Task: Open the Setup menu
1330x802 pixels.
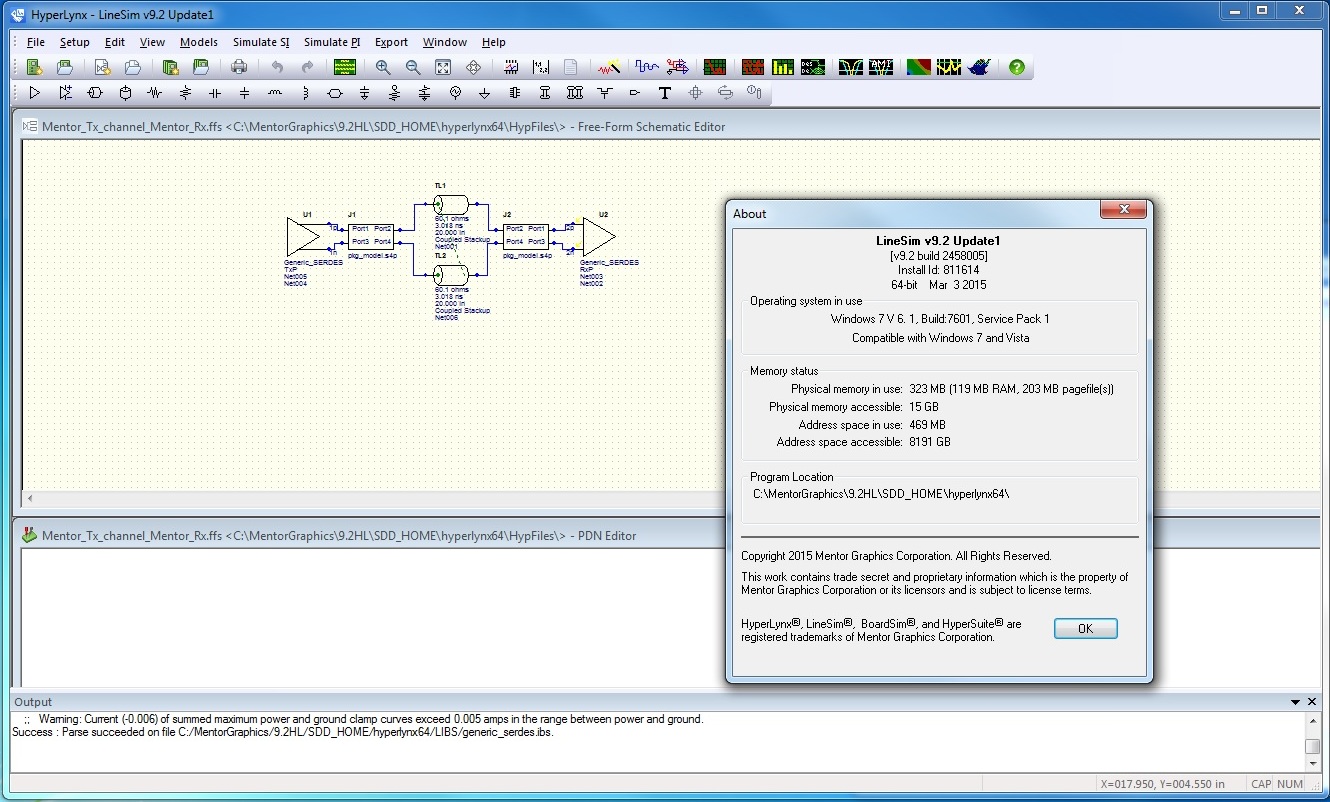Action: pos(74,42)
